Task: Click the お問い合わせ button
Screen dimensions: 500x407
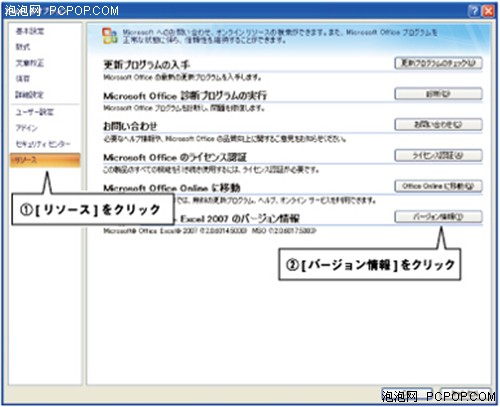Action: 438,124
